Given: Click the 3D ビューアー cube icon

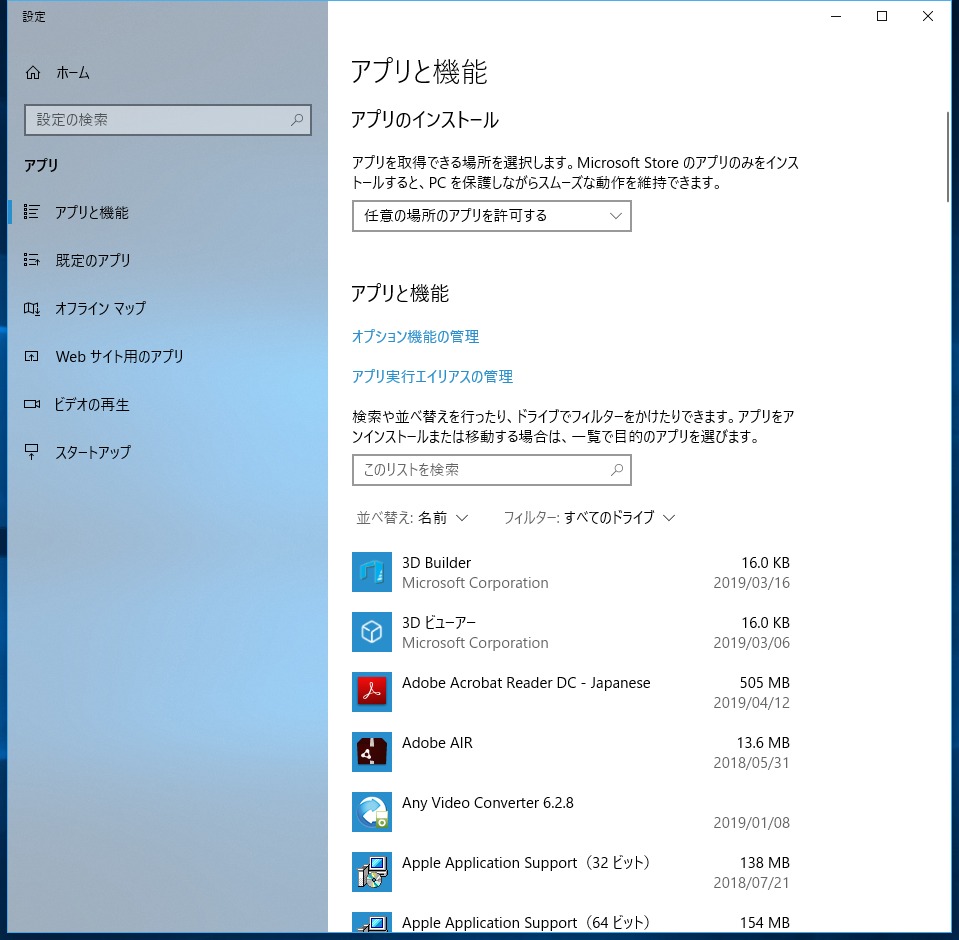Looking at the screenshot, I should (x=371, y=632).
